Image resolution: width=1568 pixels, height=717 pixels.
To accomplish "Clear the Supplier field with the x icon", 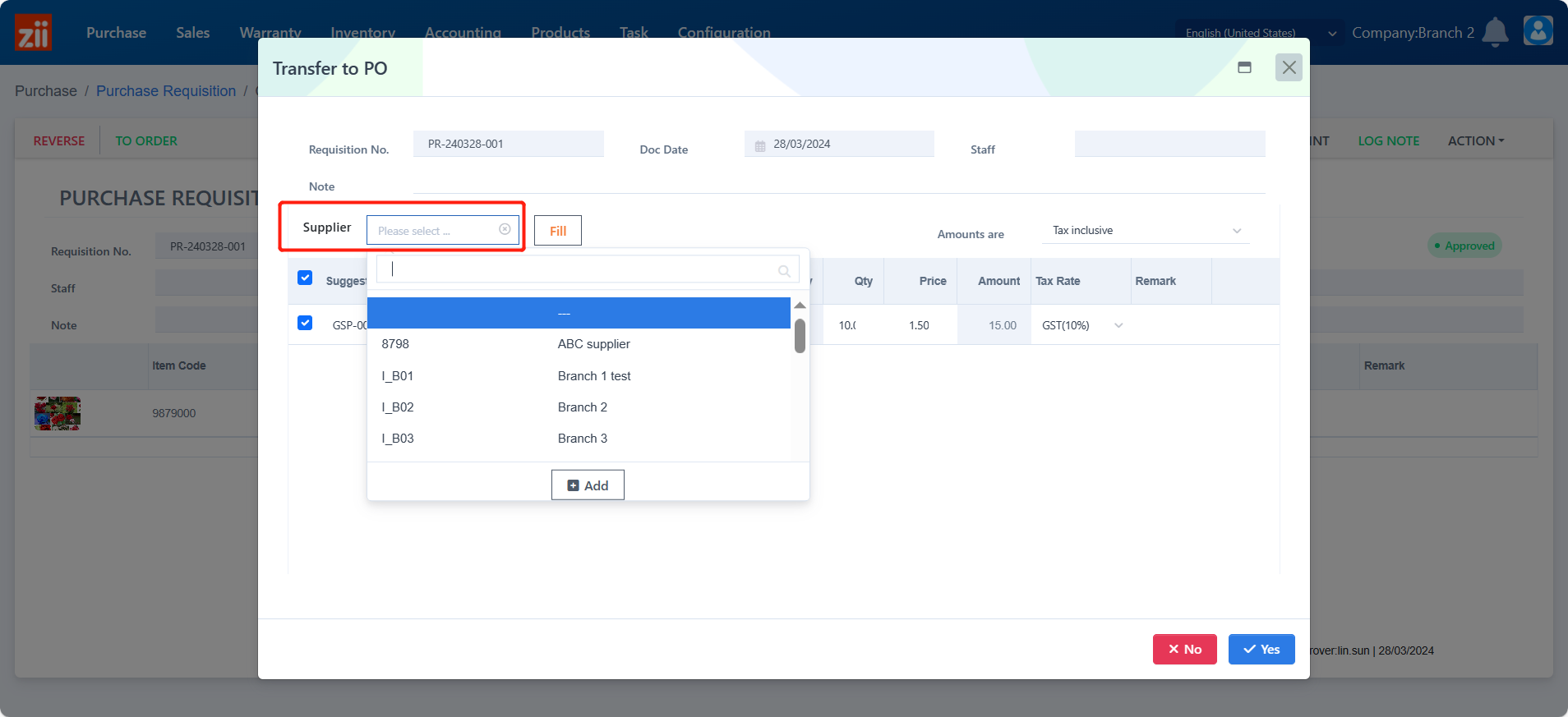I will click(505, 229).
